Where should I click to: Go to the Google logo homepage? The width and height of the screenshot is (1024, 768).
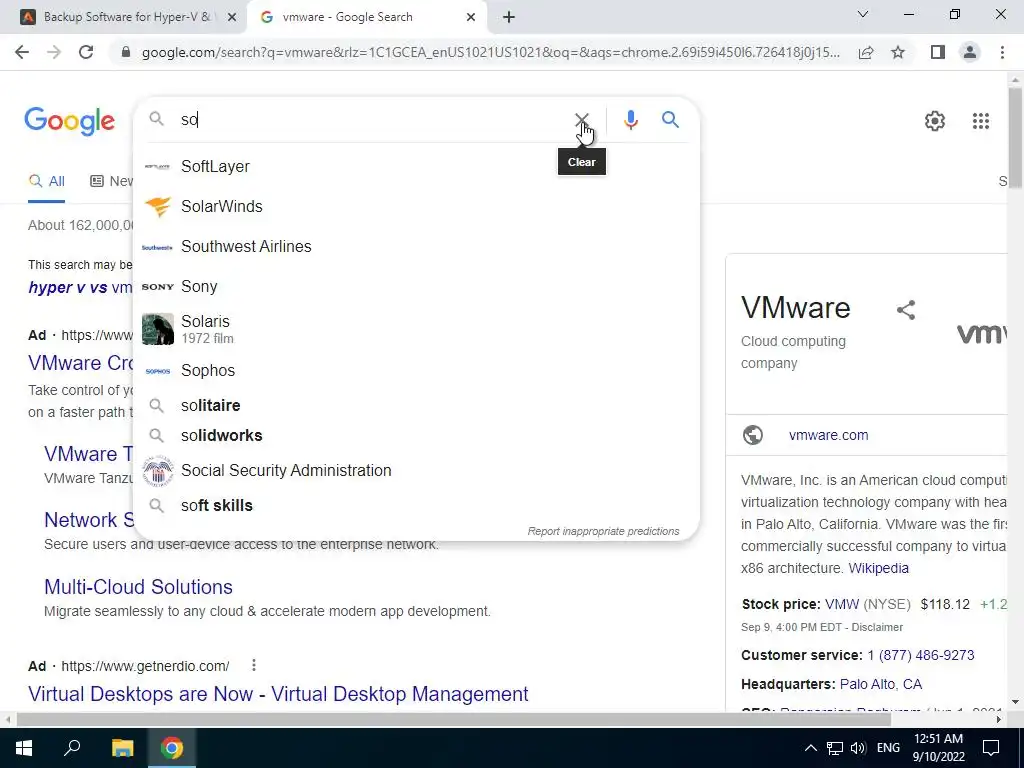[70, 121]
